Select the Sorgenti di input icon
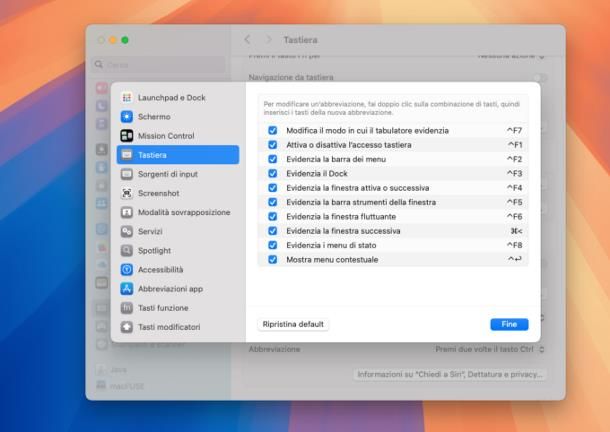610x432 pixels. tap(127, 174)
